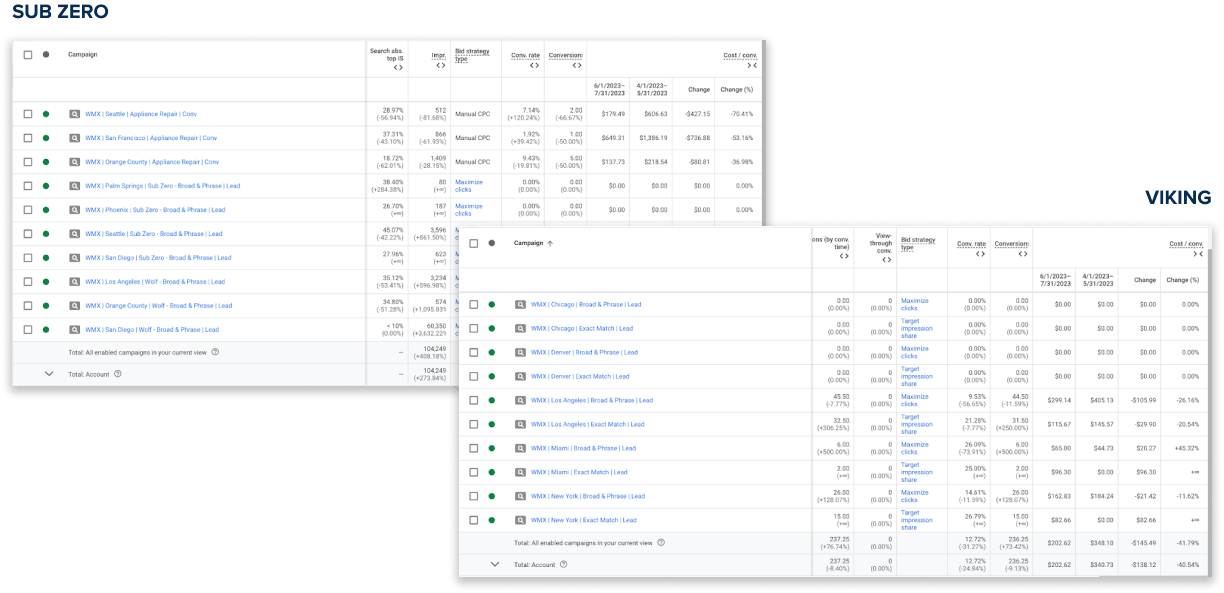Viewport: 1224px width, 593px height.
Task: Expand Conv. rate column arrows in Sub Zero table
Action: pyautogui.click(x=534, y=66)
